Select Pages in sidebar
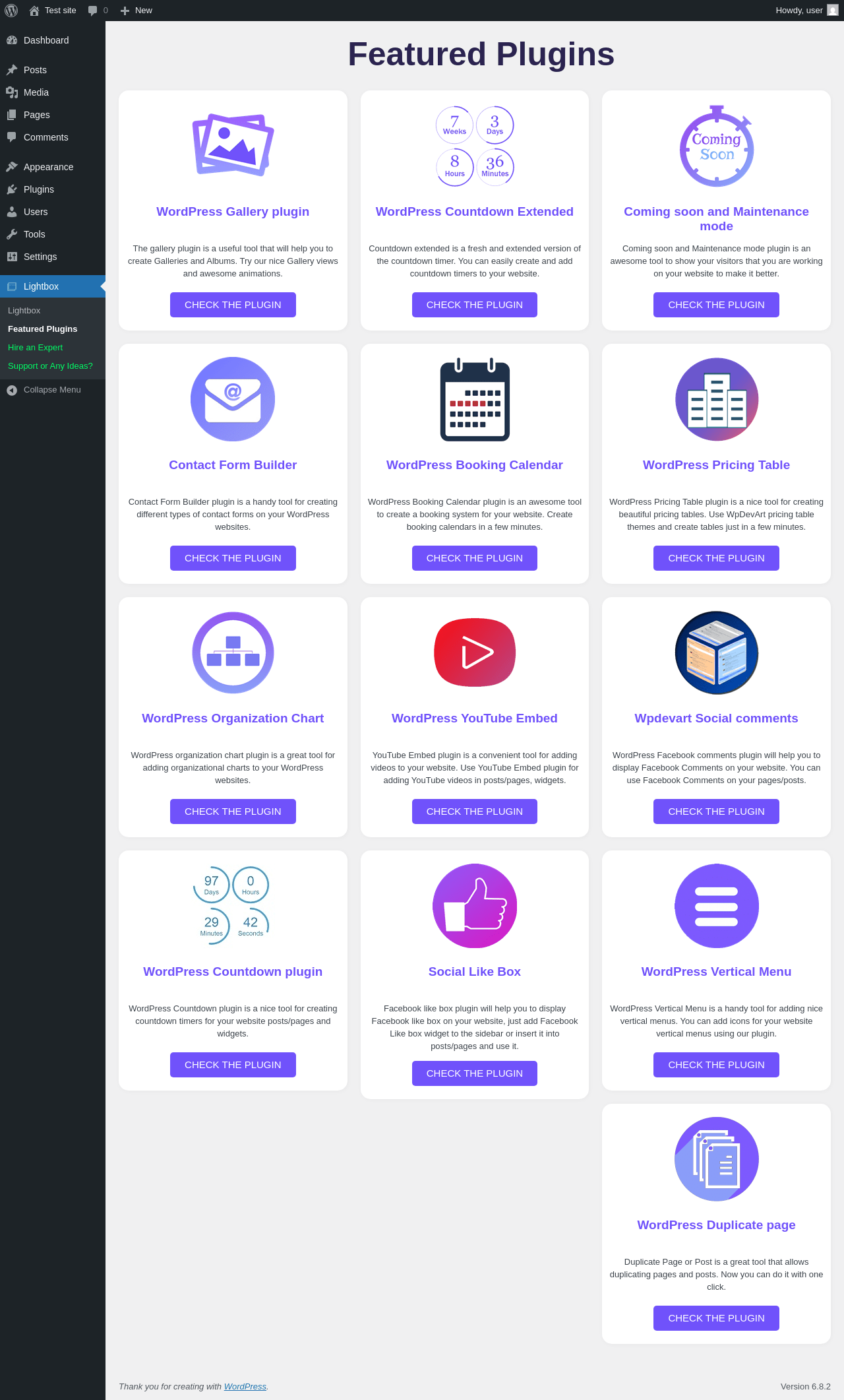This screenshot has width=844, height=1400. [x=53, y=115]
